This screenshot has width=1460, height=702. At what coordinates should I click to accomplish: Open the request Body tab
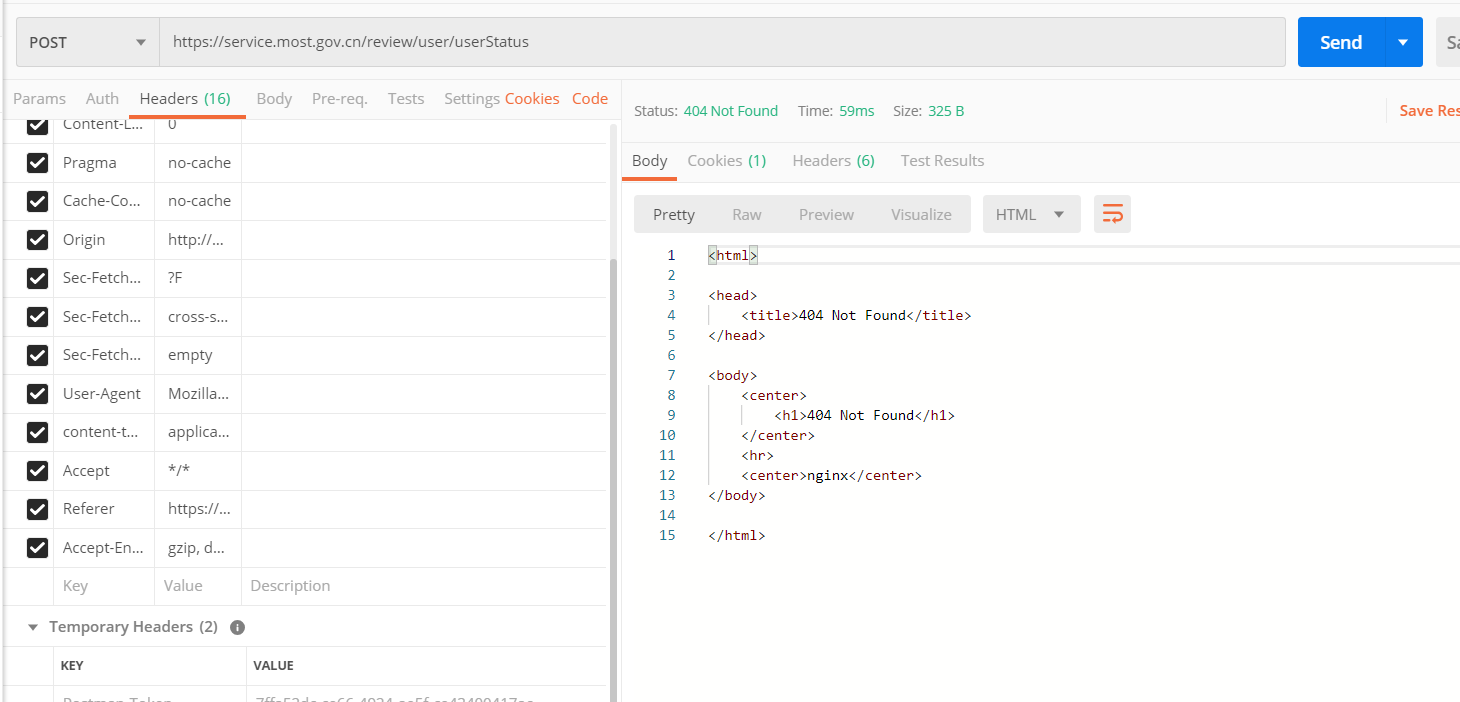click(x=274, y=98)
